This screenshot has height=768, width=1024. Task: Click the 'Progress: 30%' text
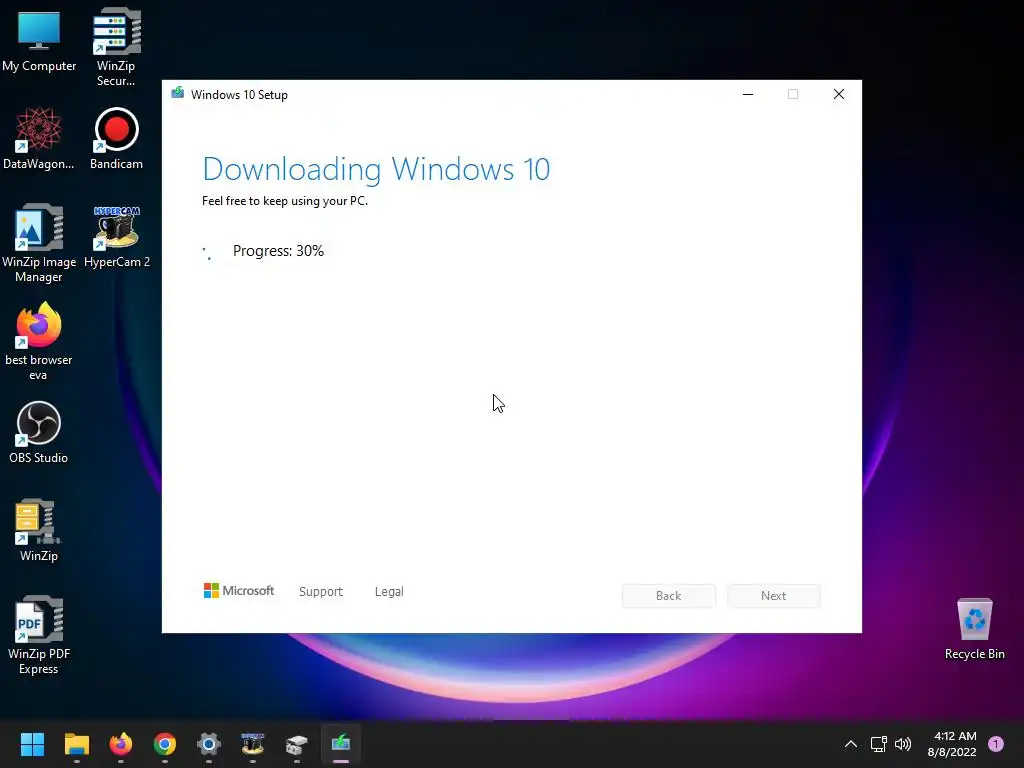(278, 251)
